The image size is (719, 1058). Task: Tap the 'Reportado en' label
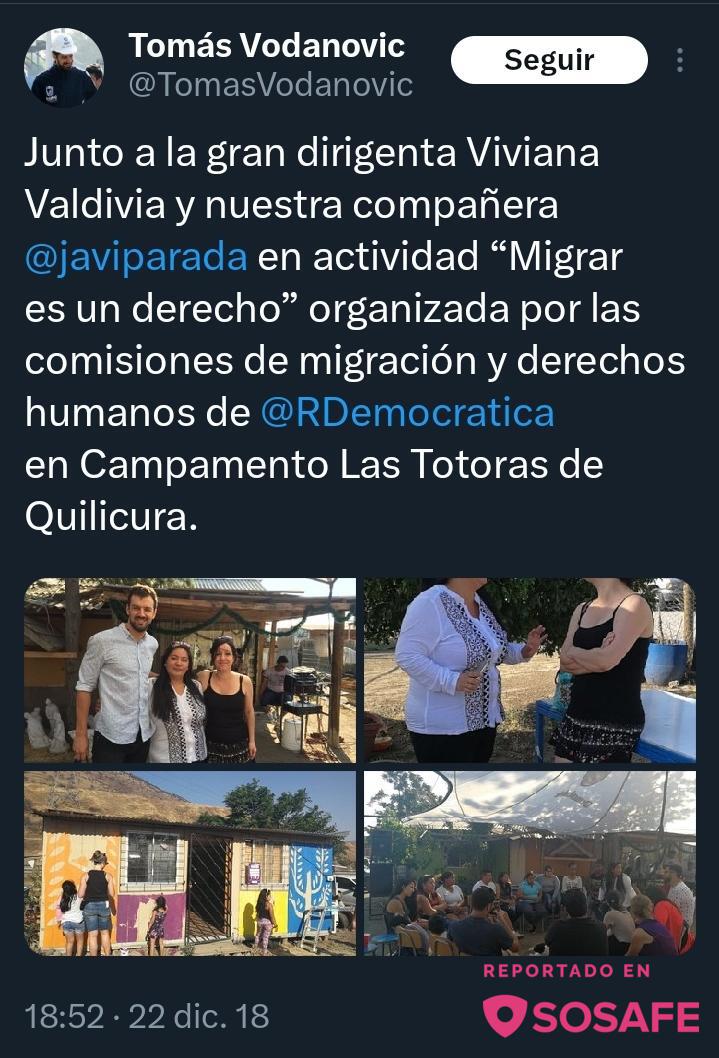coord(567,971)
